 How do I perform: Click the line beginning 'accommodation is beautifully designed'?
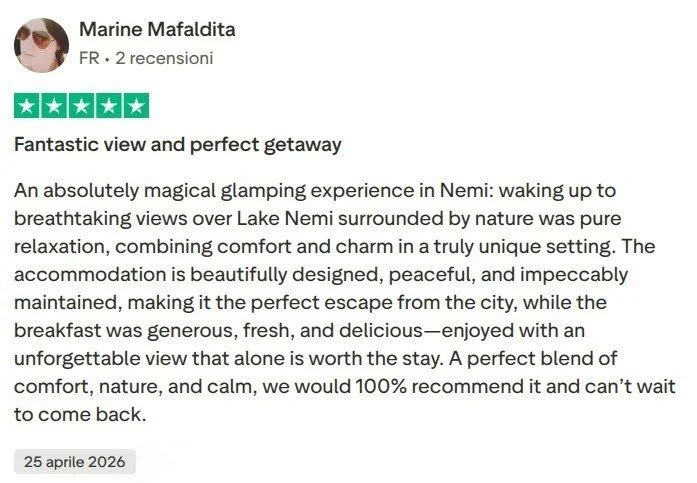[321, 275]
